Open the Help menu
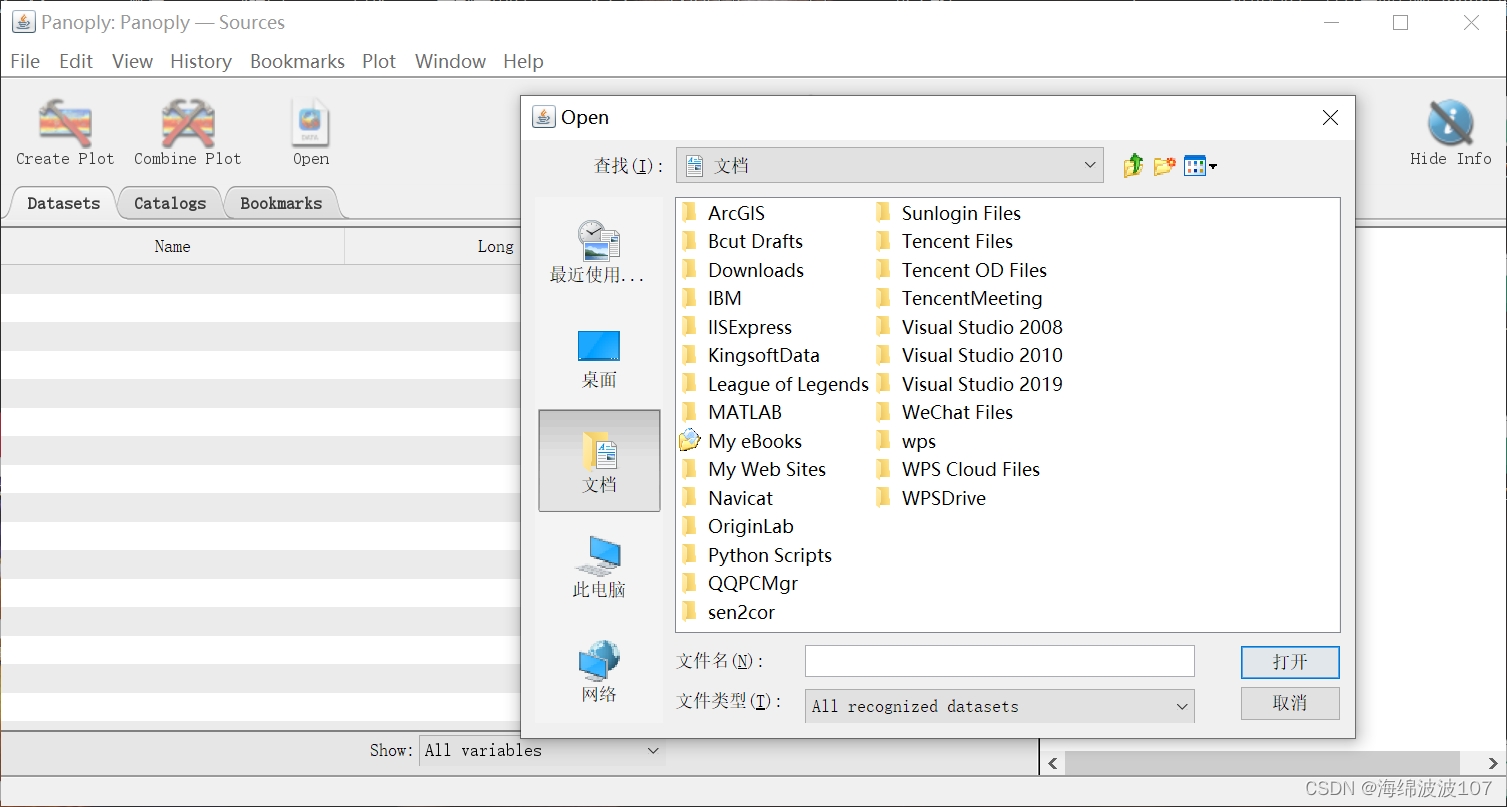This screenshot has height=807, width=1507. 523,61
